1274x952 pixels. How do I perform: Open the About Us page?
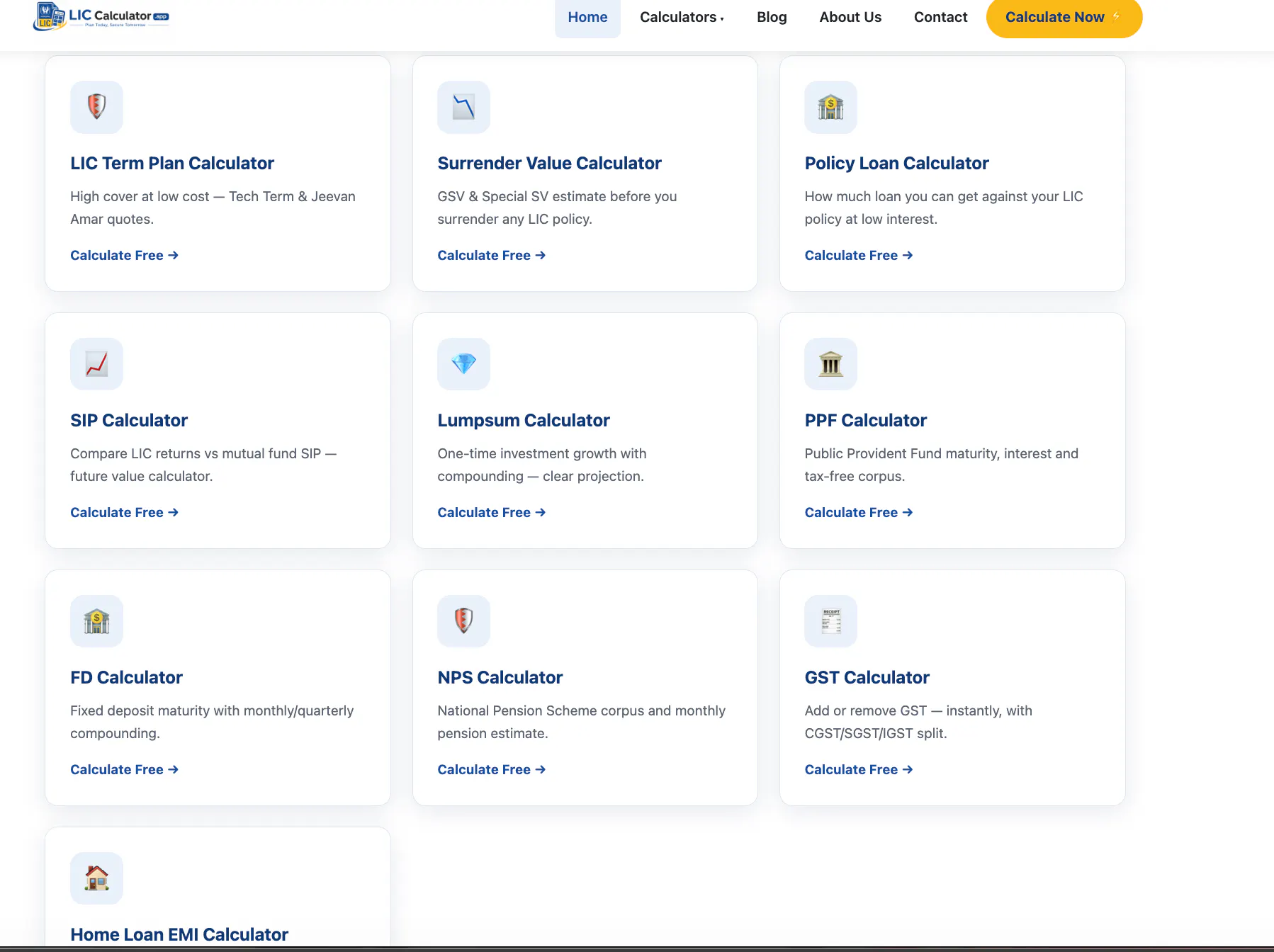[850, 17]
